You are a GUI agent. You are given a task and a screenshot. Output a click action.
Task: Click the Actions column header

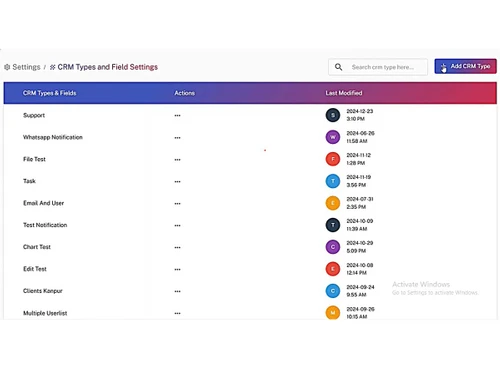[x=184, y=93]
